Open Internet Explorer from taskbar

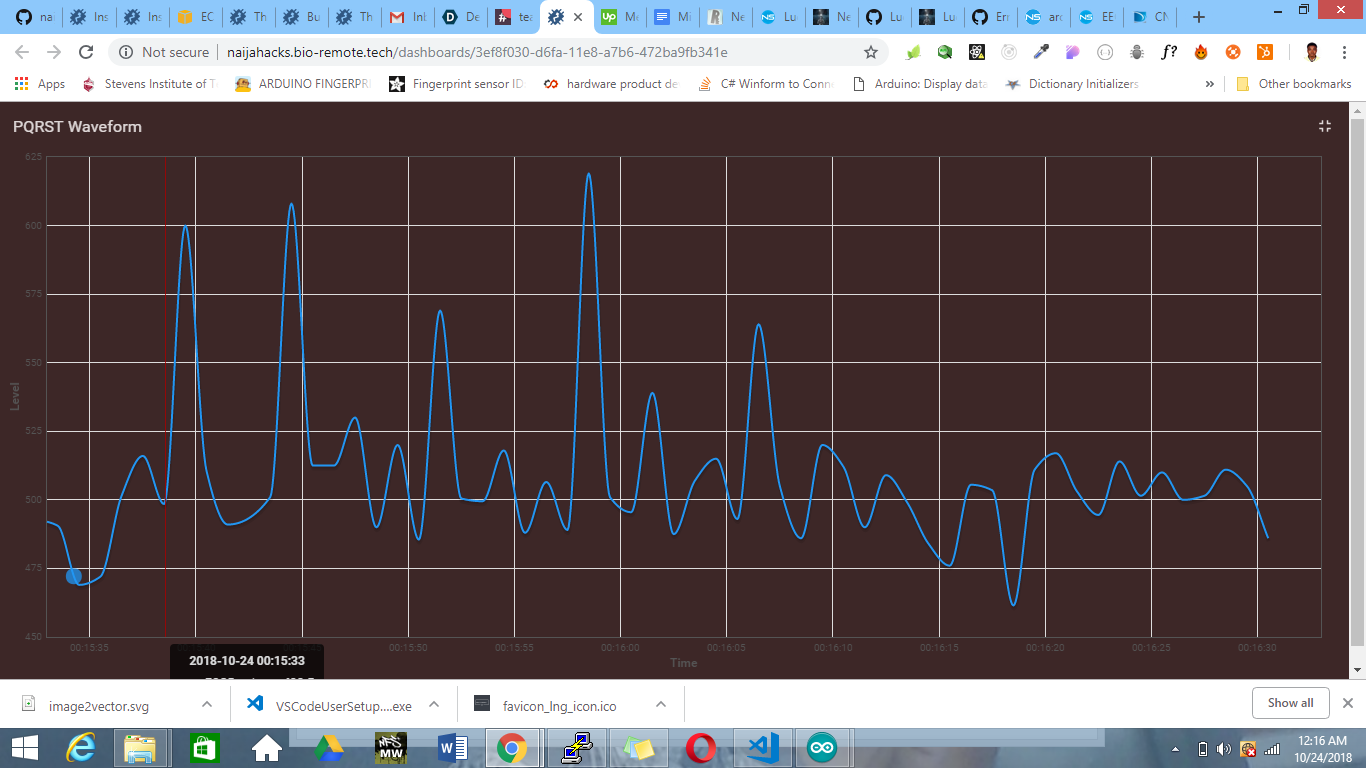pos(81,747)
